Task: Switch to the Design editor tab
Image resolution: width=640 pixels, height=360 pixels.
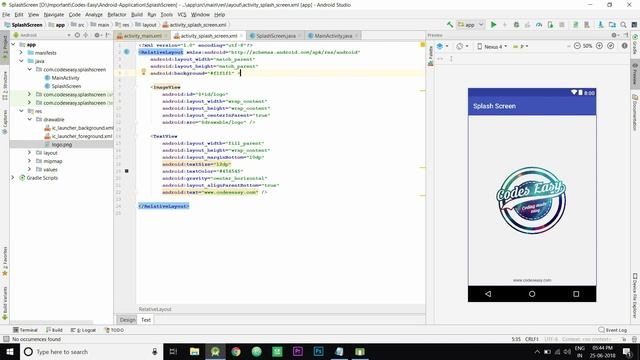Action: tap(127, 320)
